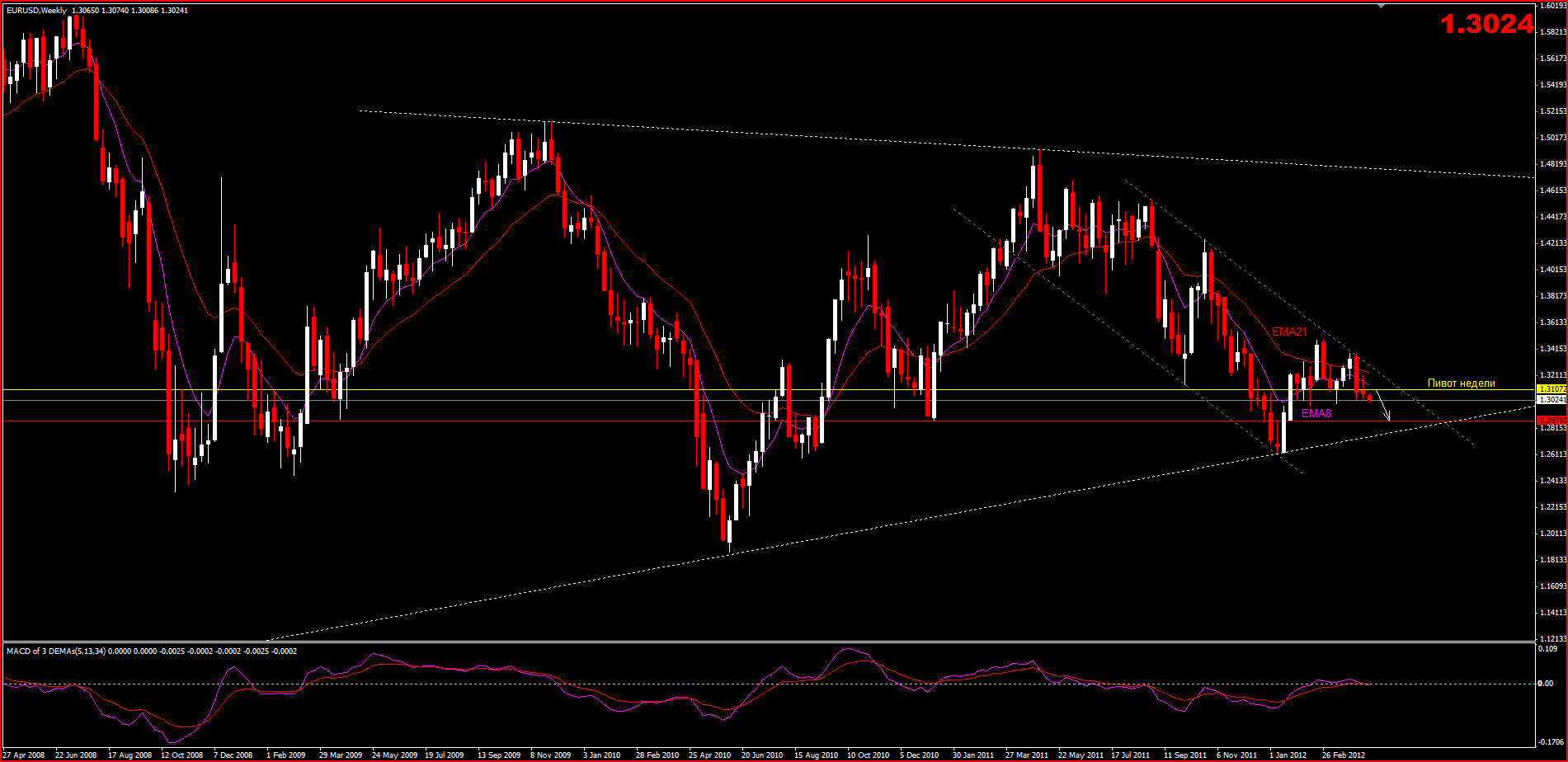Click the '5 Dec 2010' date label

pos(920,755)
